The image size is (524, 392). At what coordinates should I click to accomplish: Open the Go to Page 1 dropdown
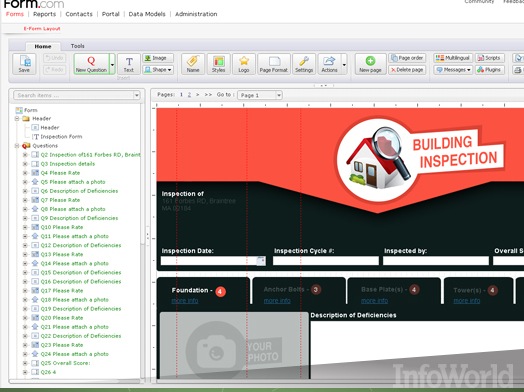(260, 95)
